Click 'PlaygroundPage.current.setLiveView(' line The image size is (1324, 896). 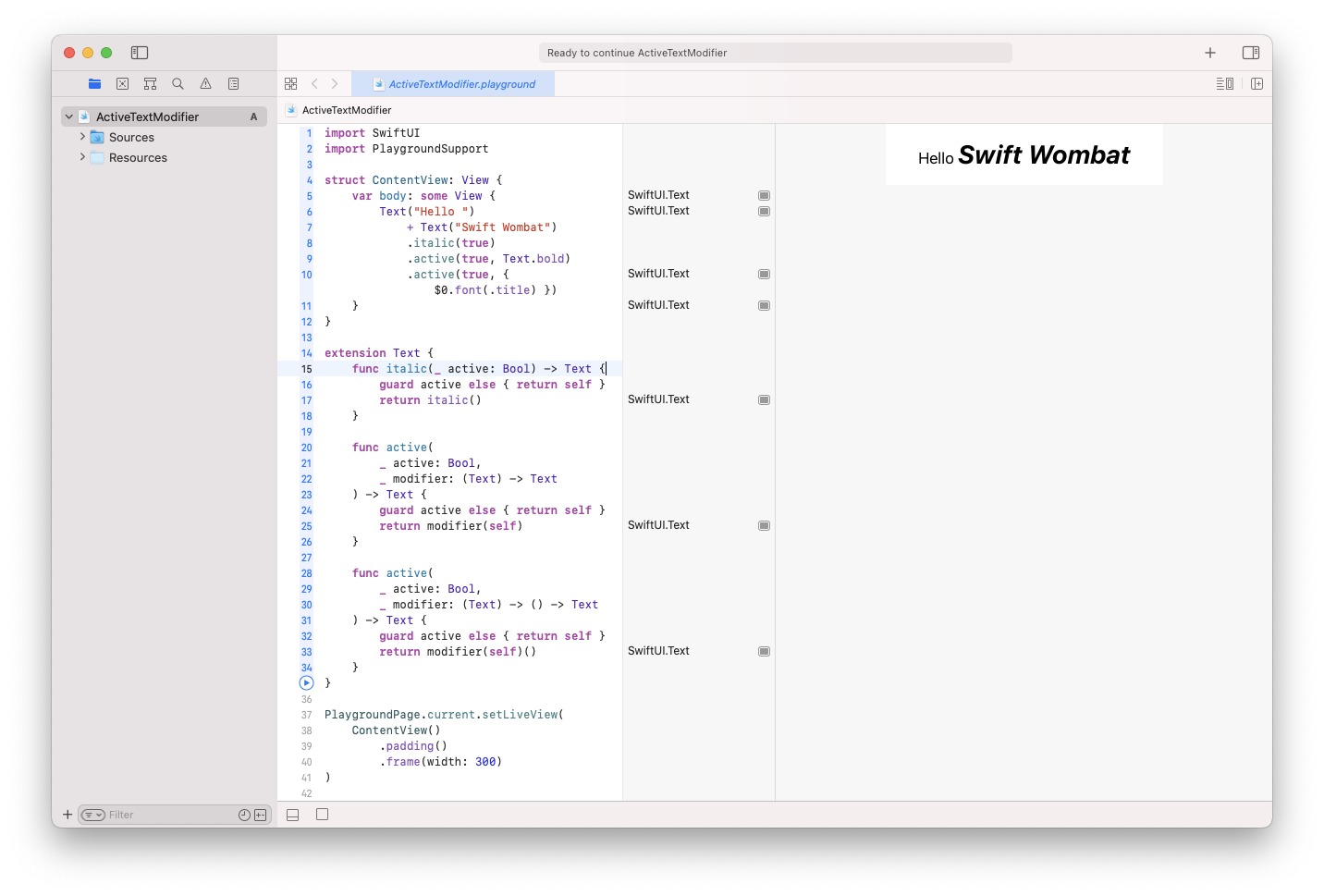[x=444, y=715]
